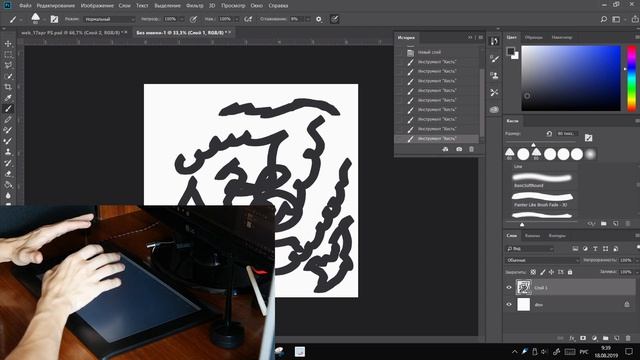Select the highlighted last Кисть history state

point(437,138)
